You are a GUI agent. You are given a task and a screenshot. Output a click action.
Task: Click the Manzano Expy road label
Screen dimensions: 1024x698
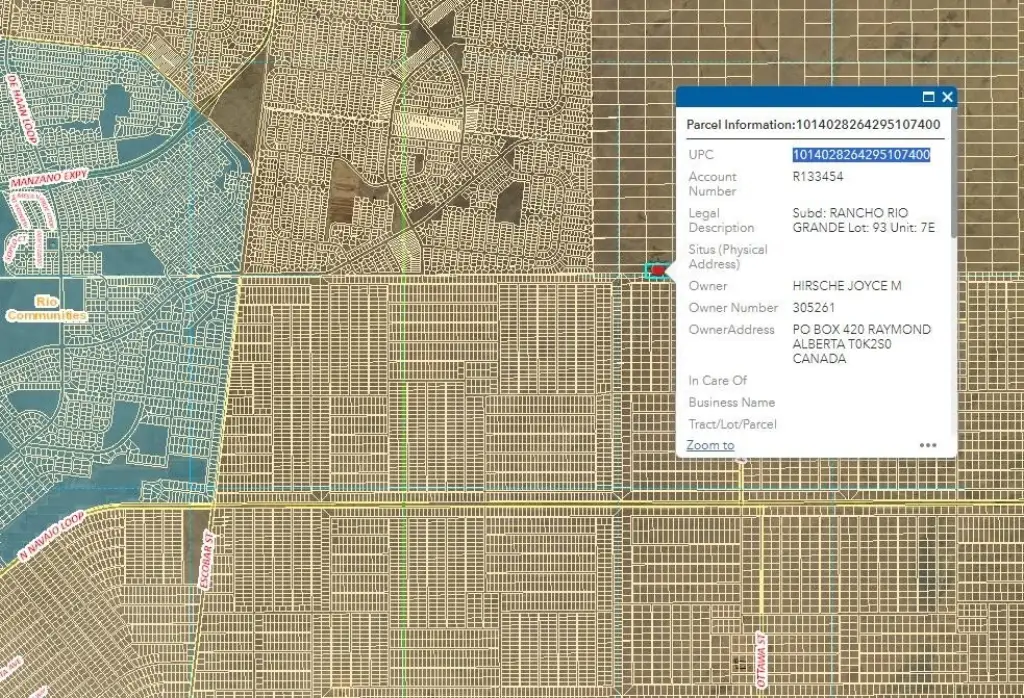48,179
